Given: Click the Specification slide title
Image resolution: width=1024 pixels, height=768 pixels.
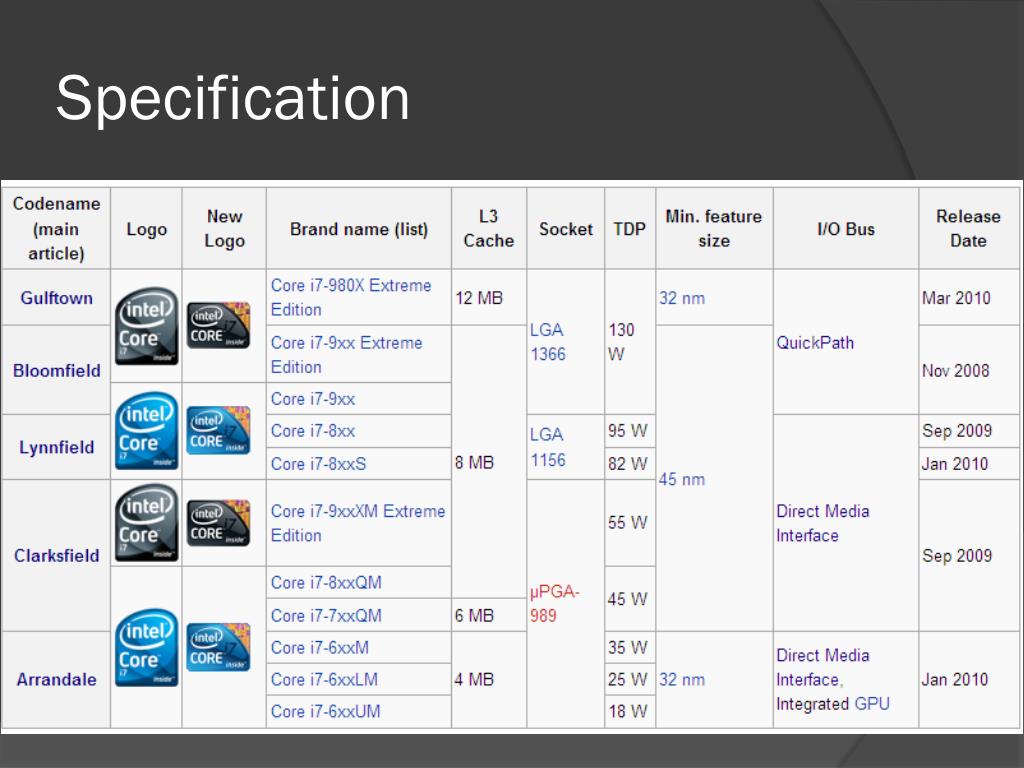Looking at the screenshot, I should click(x=232, y=98).
